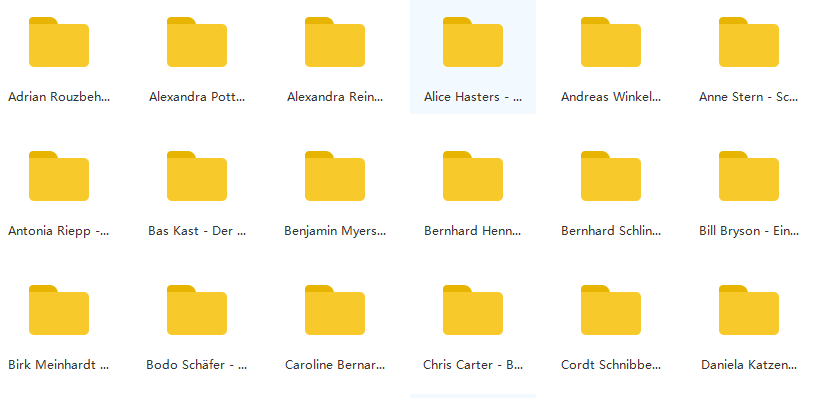819x398 pixels.
Task: Select the Adrian Rouzbeh folder icon
Action: coord(58,42)
